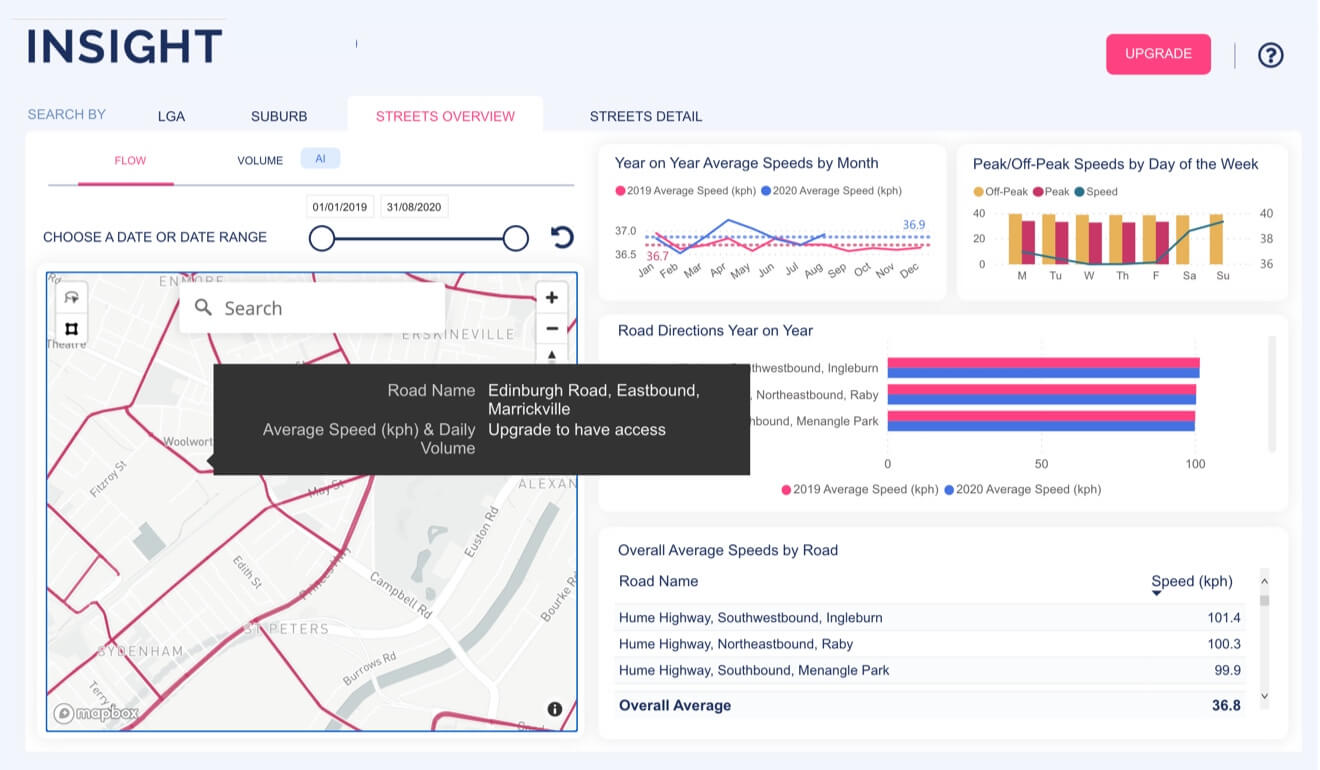Sort the table by Speed (kph) column

click(1191, 582)
